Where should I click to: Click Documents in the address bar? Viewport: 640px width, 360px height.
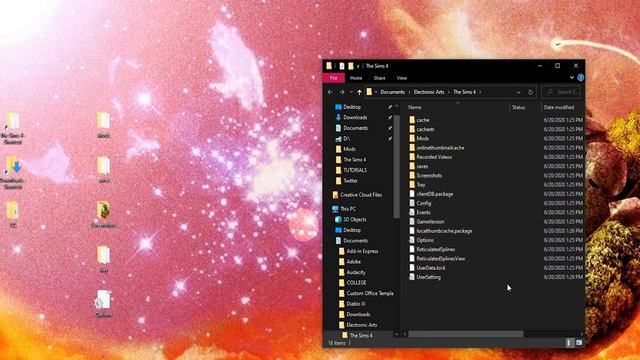[x=393, y=92]
